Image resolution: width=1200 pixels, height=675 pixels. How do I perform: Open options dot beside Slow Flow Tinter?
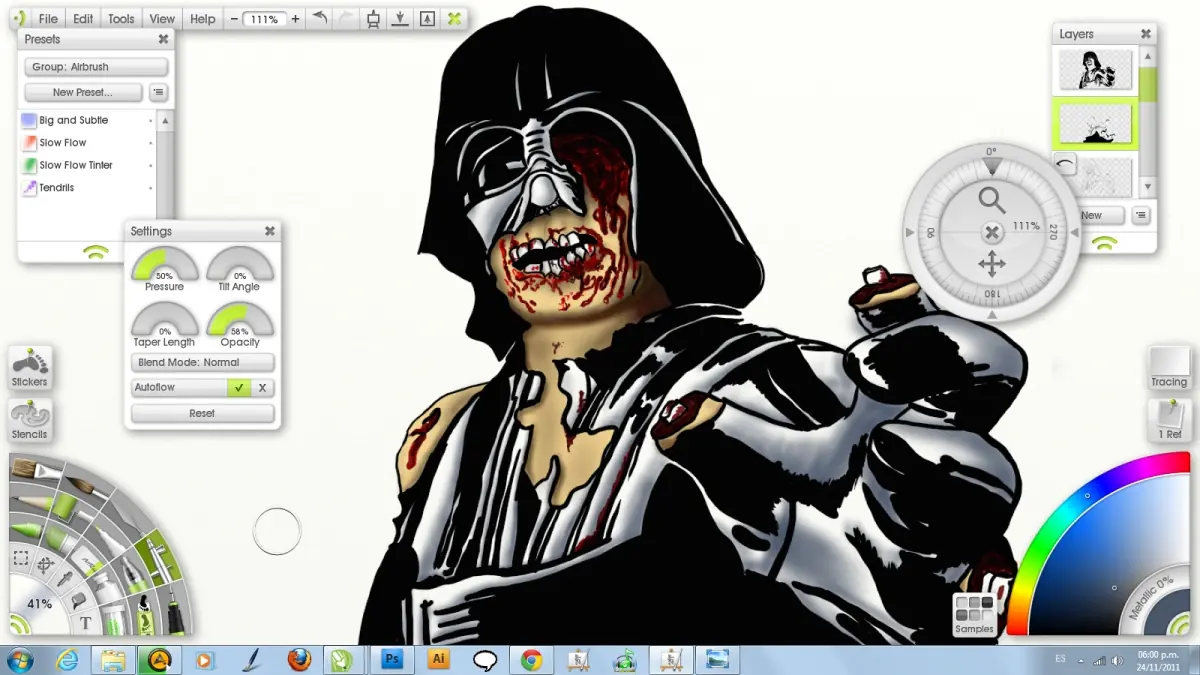[151, 165]
